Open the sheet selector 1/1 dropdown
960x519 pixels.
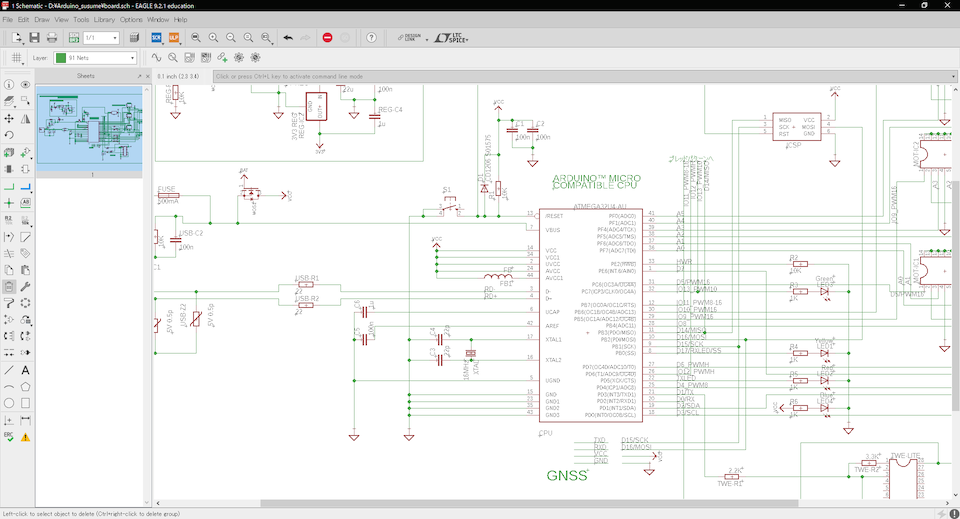click(x=101, y=38)
